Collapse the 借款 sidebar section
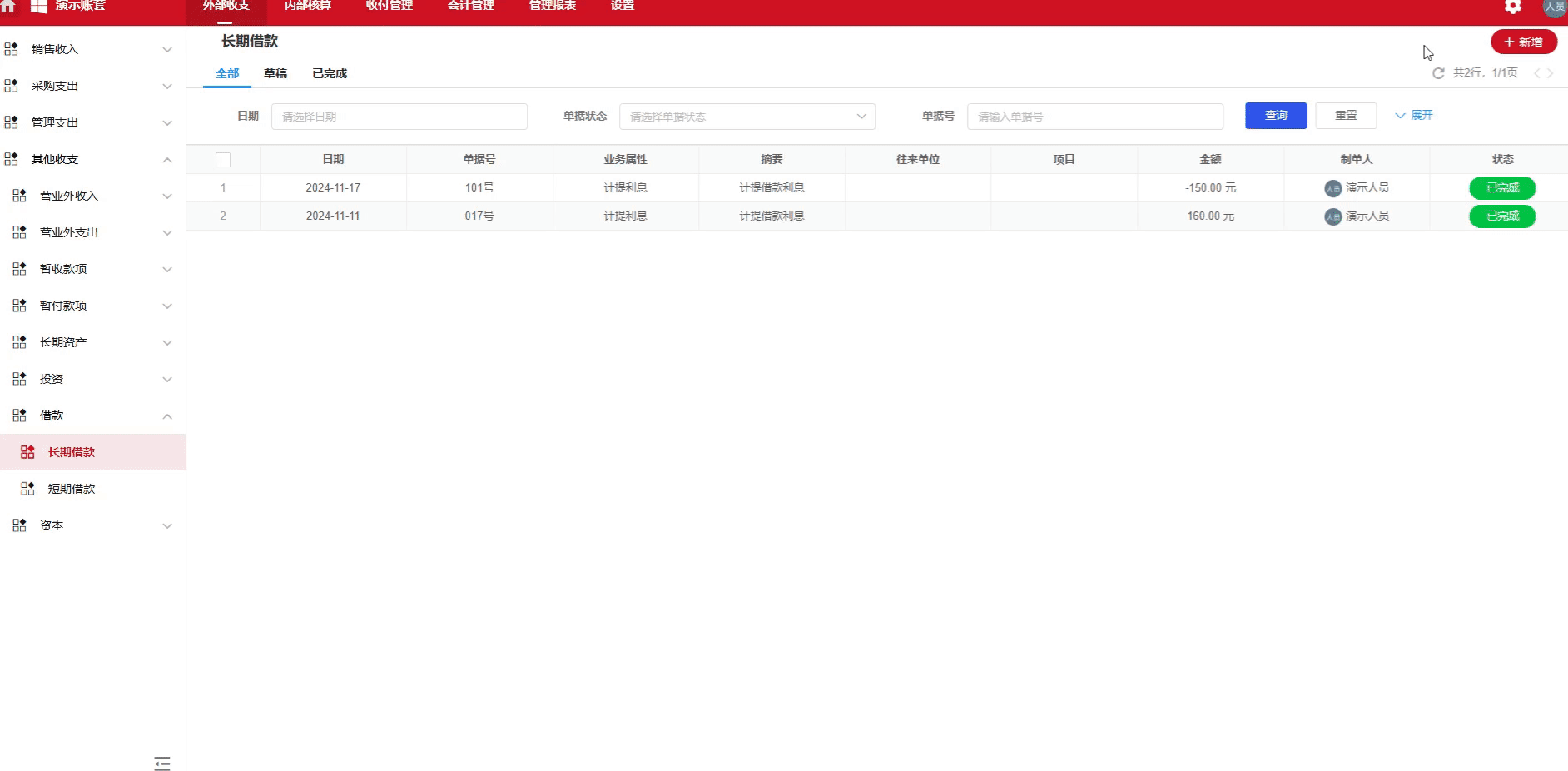 click(x=167, y=415)
